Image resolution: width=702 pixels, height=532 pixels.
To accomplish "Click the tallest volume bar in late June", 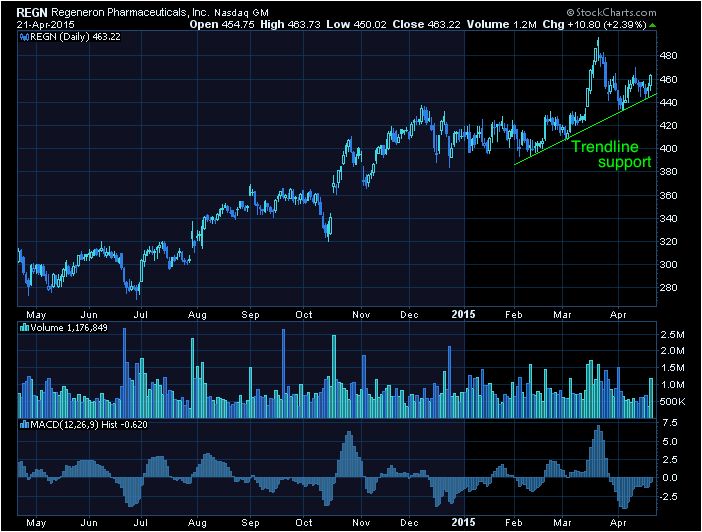I will tap(124, 373).
